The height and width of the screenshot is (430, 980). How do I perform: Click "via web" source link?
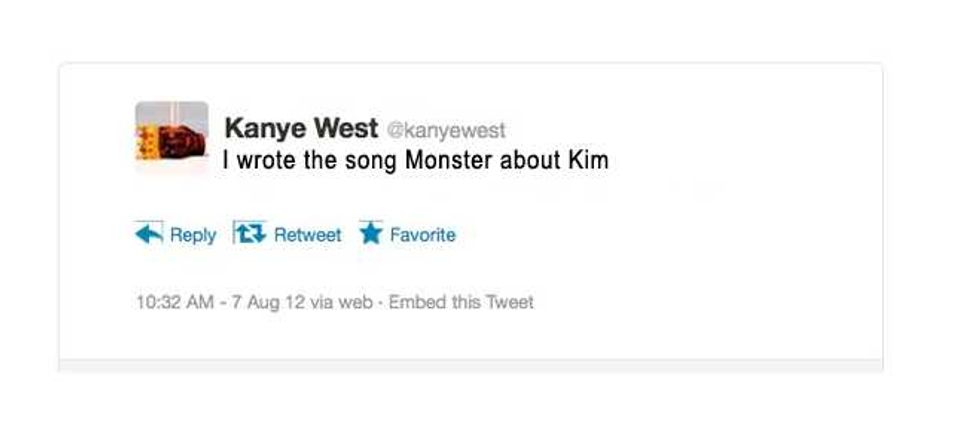click(x=342, y=302)
